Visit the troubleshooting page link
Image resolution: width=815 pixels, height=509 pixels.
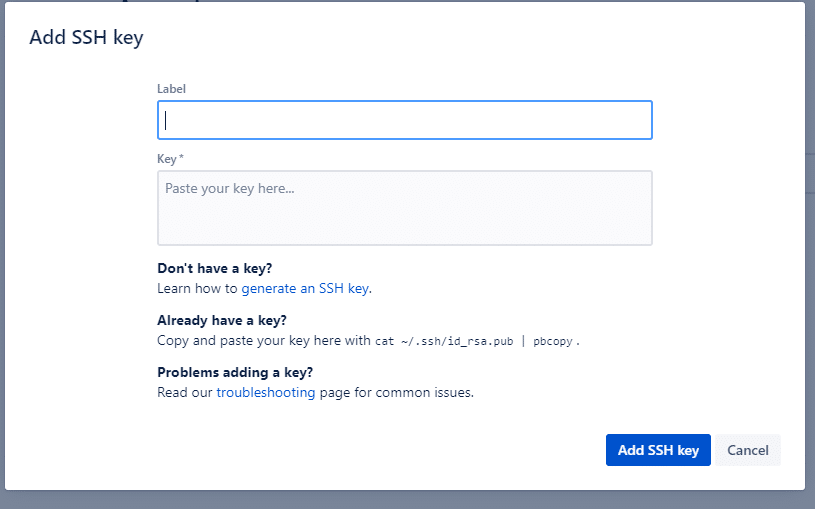[266, 393]
